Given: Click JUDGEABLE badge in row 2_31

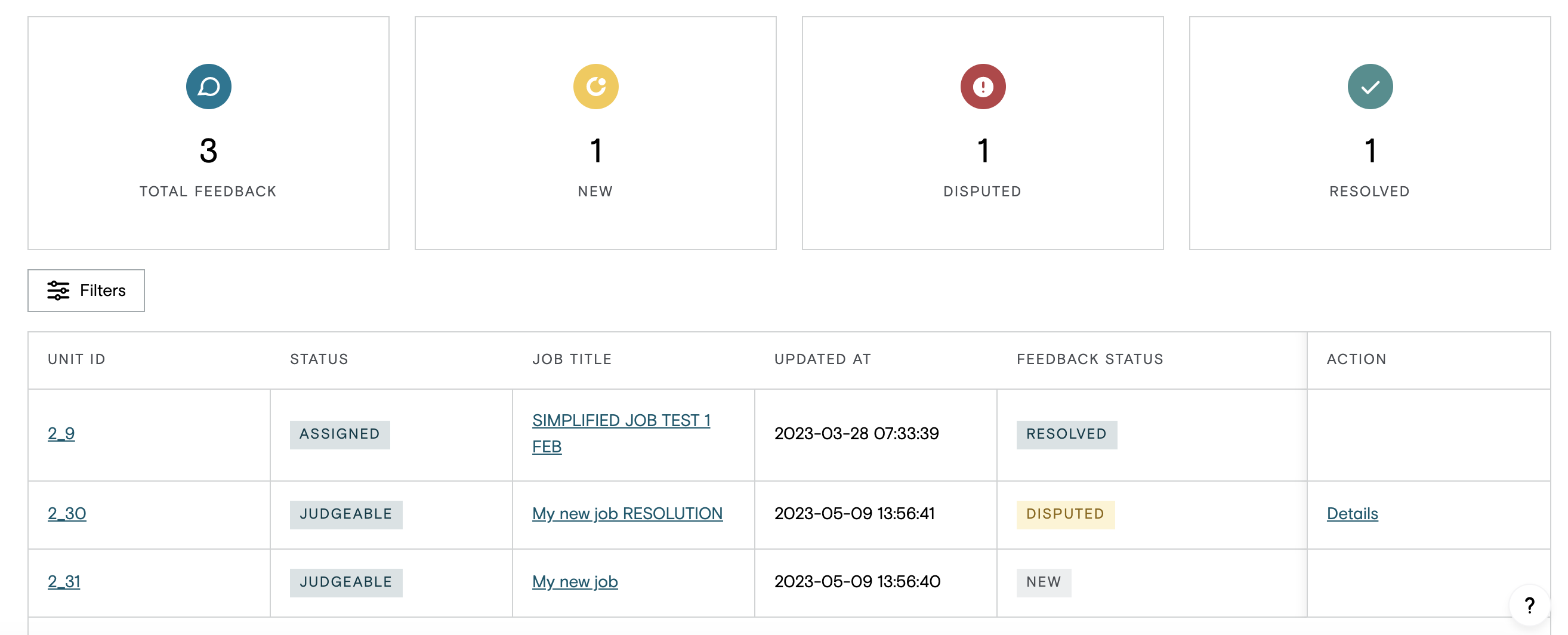Looking at the screenshot, I should (345, 582).
